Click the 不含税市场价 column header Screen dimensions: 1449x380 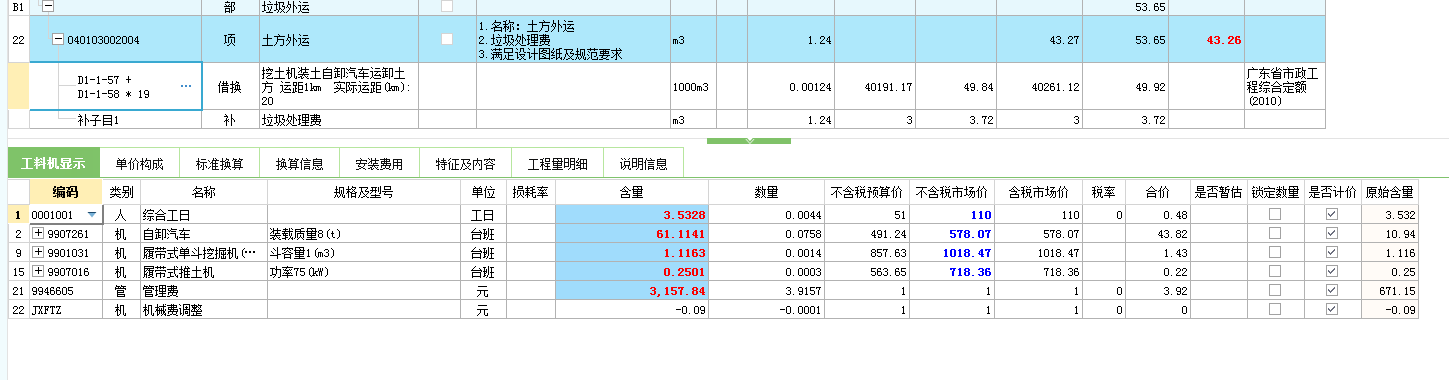point(952,192)
